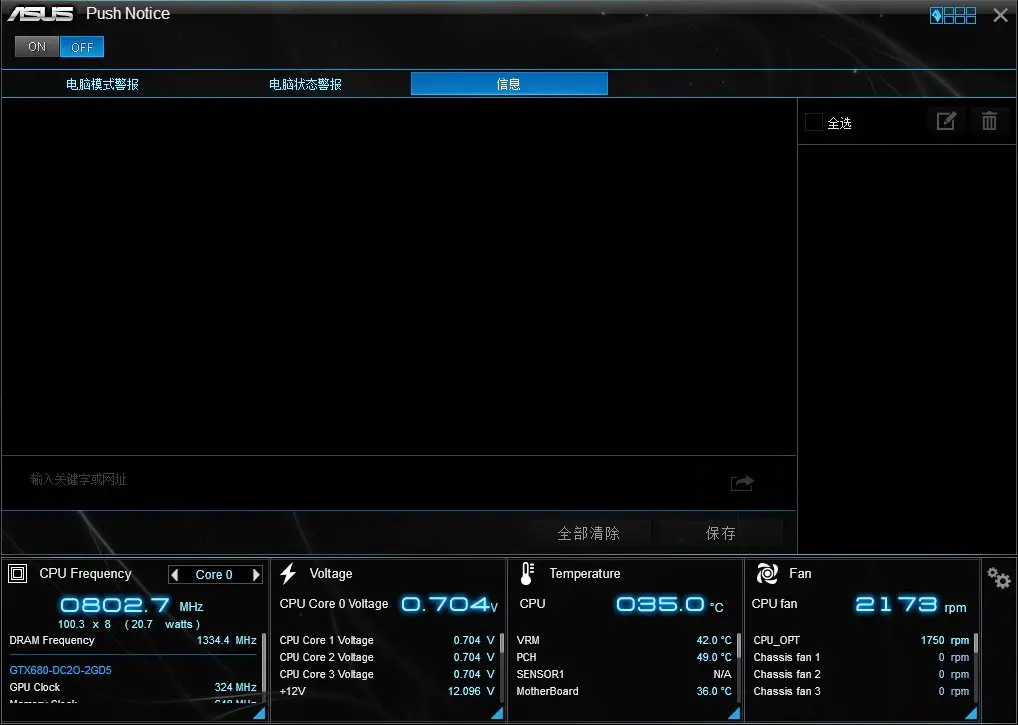This screenshot has height=725, width=1018.
Task: Expand the Temperature panel corner triangle
Action: [x=734, y=713]
